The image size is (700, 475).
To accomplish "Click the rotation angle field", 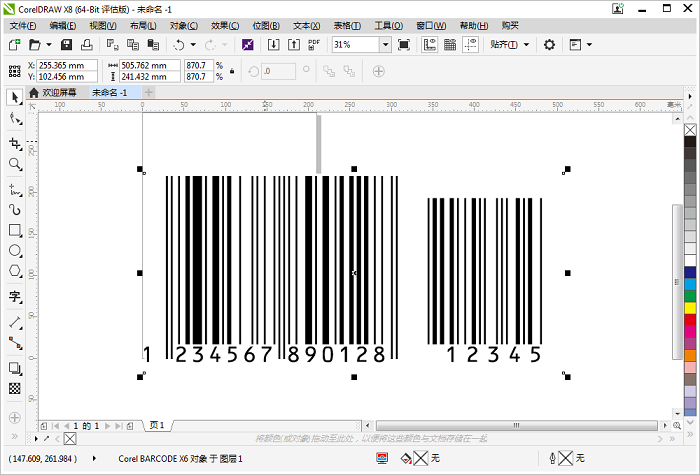I will tap(278, 71).
